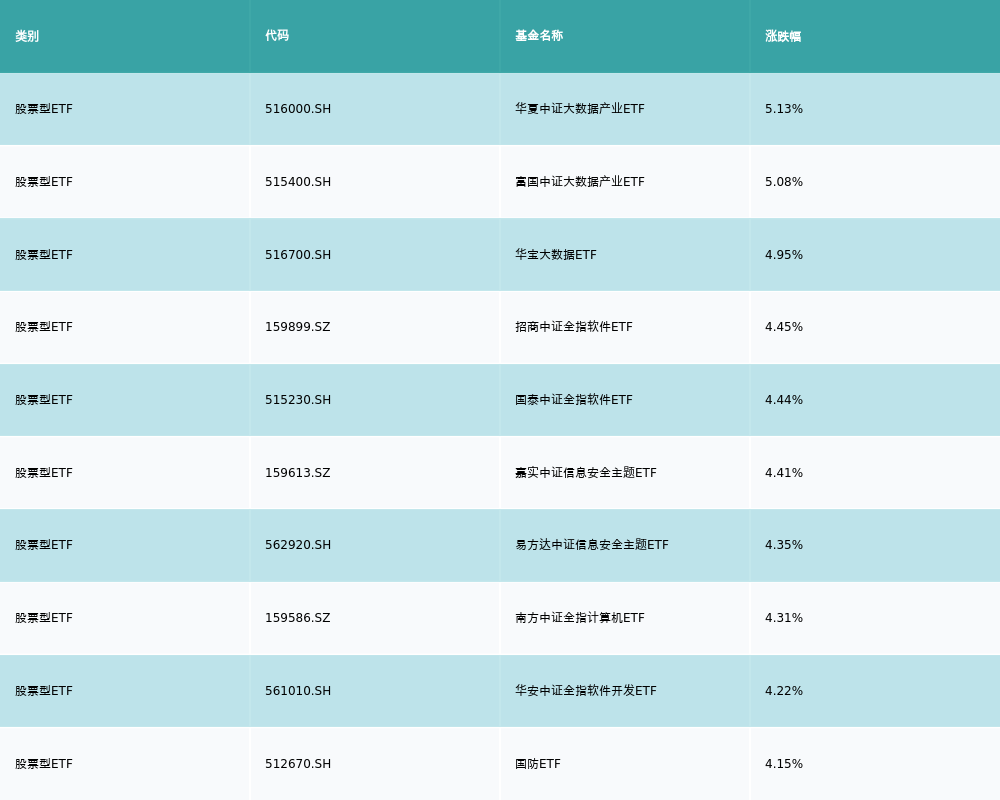Click the 4.95% change value
Screen dimensions: 1000x800
(x=784, y=255)
